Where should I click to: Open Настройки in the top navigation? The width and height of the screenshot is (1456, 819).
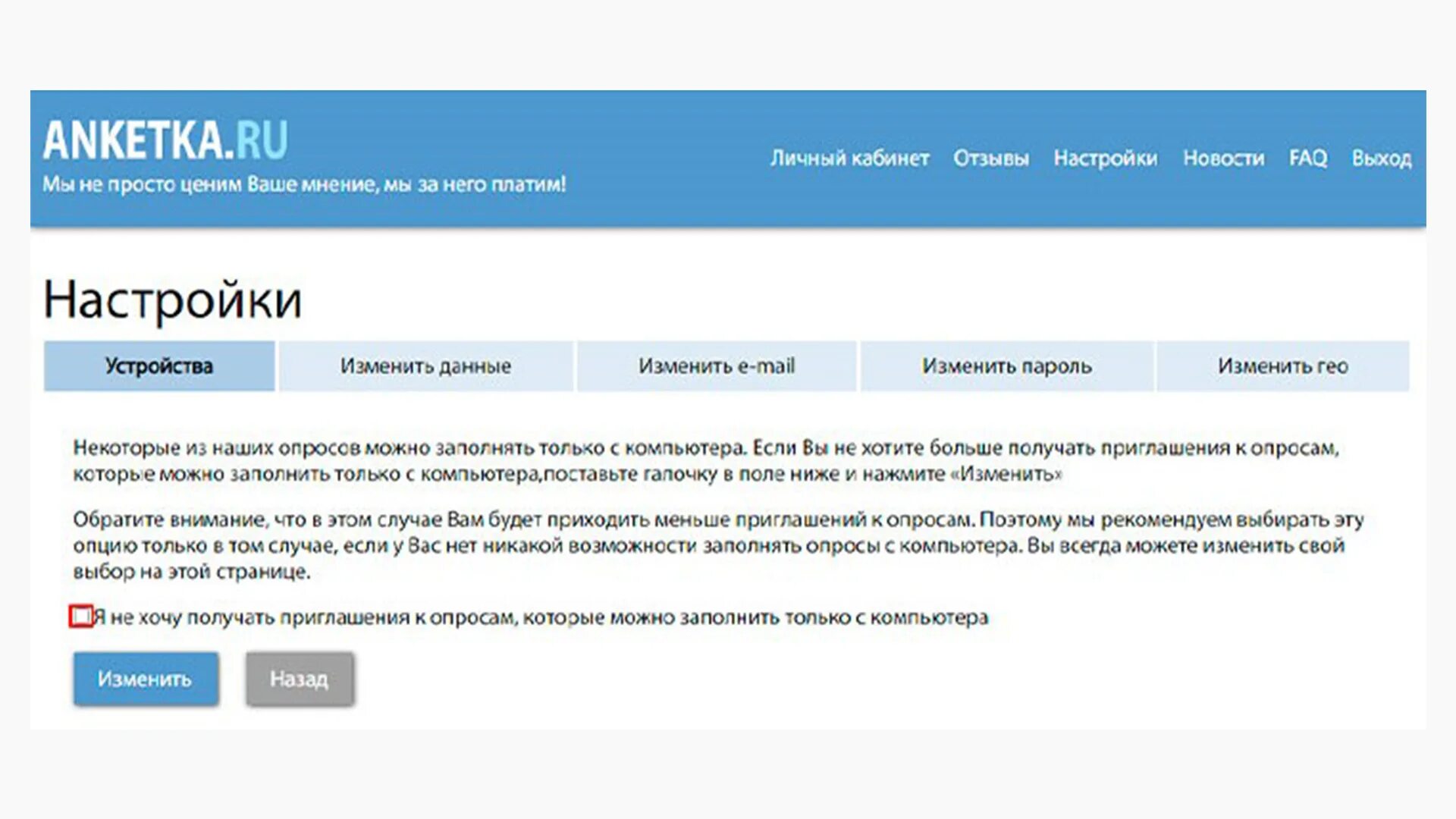pyautogui.click(x=1105, y=158)
